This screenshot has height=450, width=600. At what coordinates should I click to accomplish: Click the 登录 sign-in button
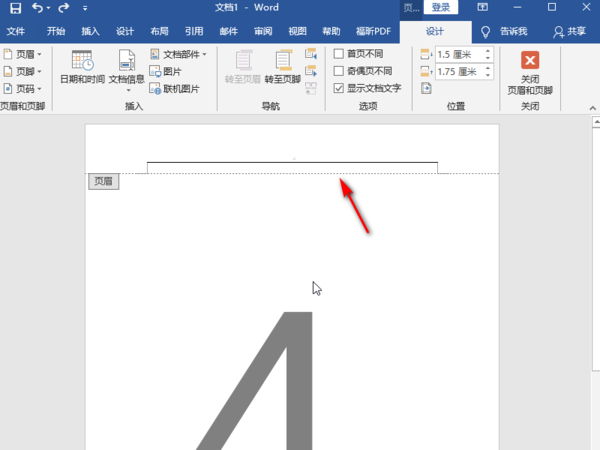441,7
